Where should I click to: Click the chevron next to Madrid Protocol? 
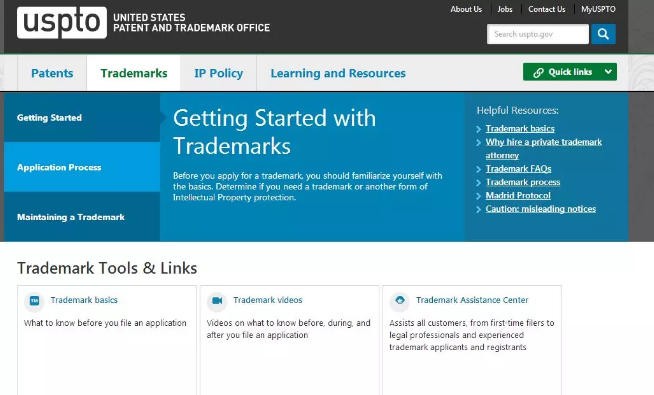[479, 196]
